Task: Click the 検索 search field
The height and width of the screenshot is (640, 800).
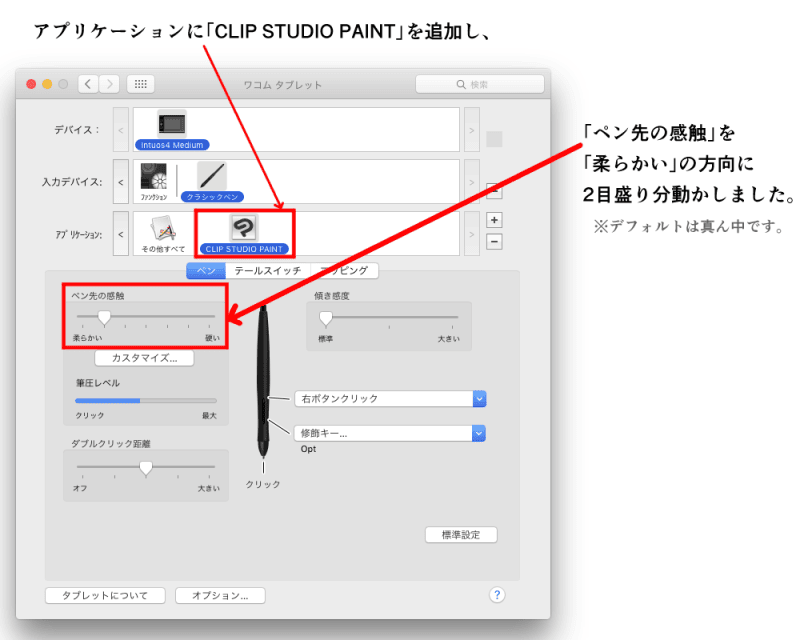Action: 480,84
